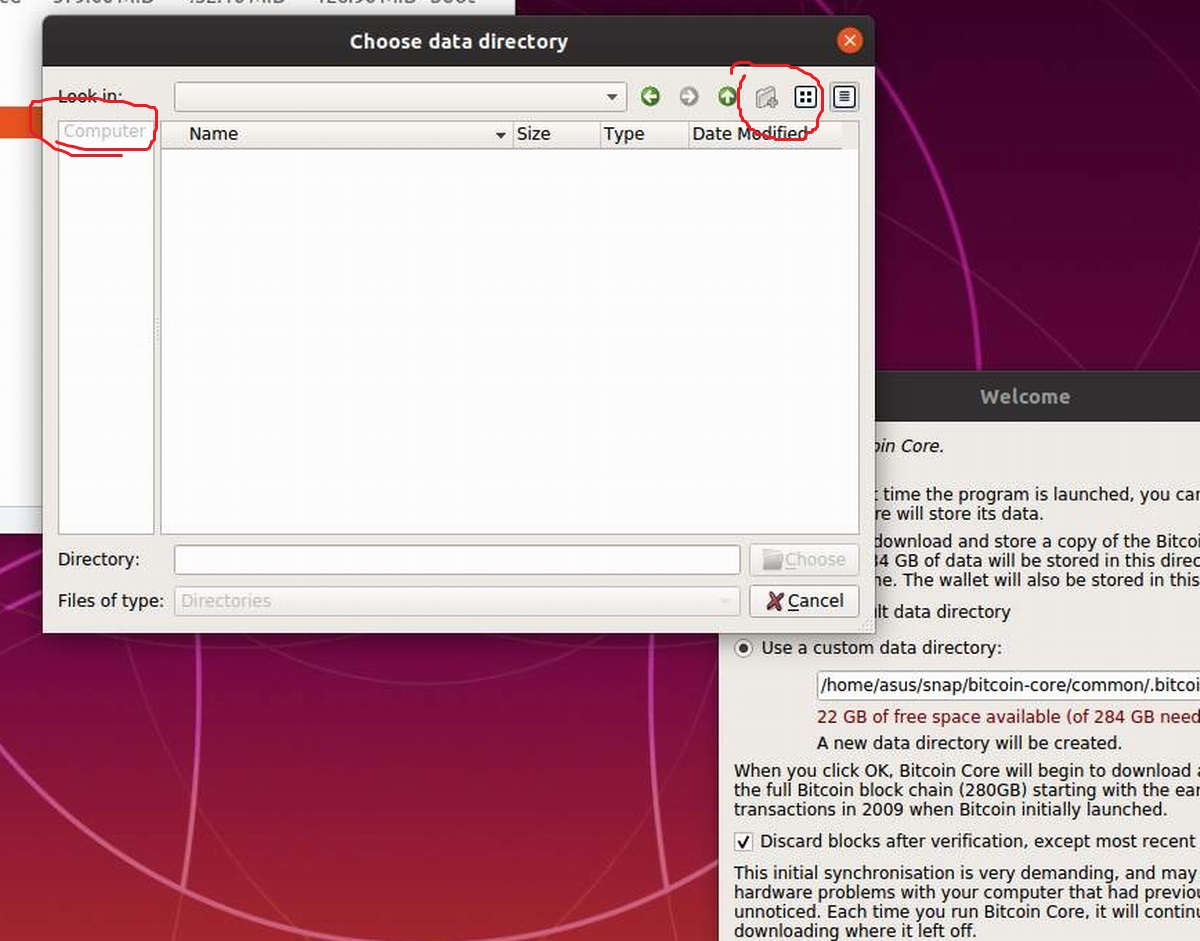Toggle Discard blocks after verification checkbox
This screenshot has height=941, width=1200.
(x=743, y=842)
